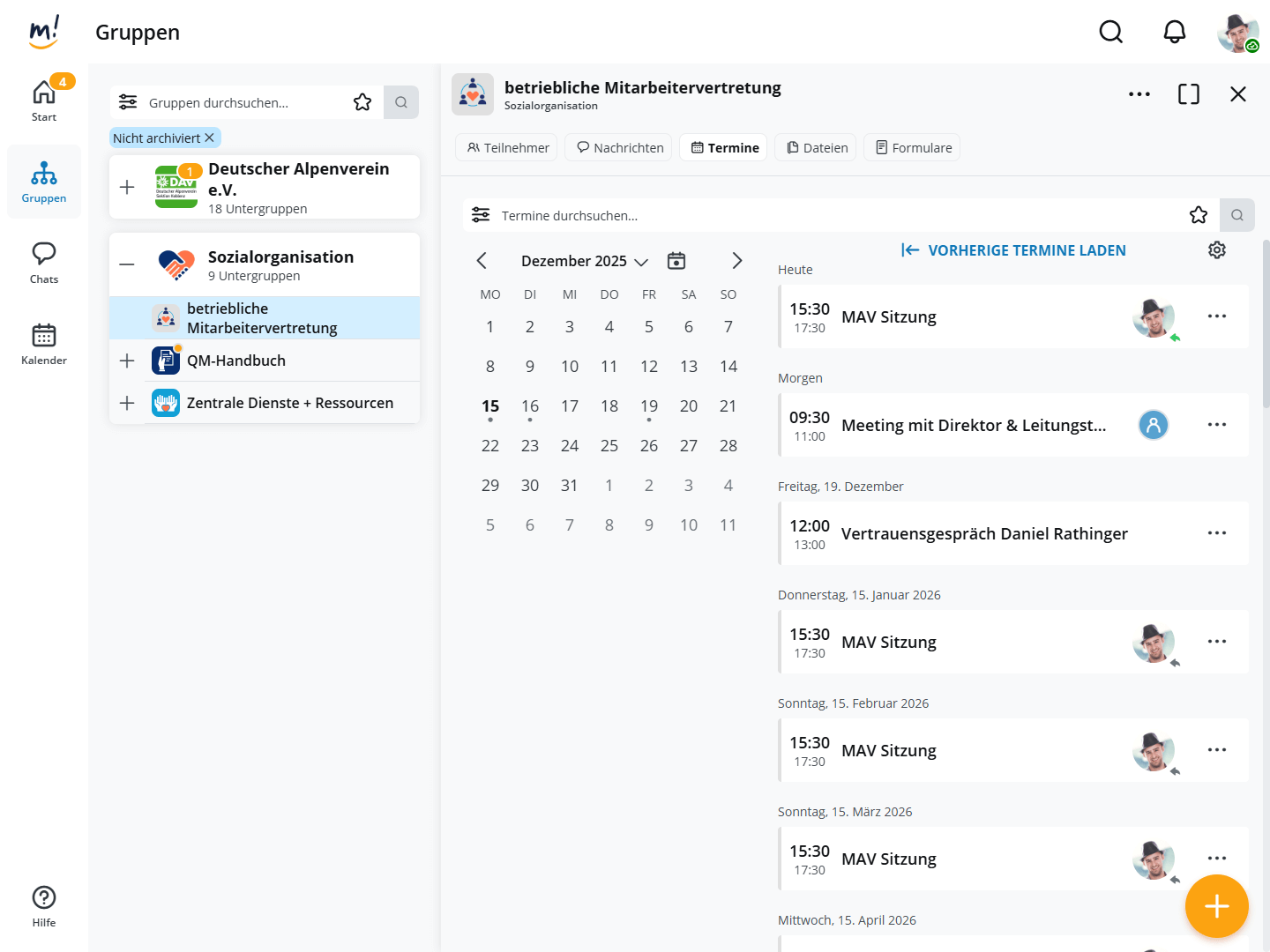1270x952 pixels.
Task: Expand the group panel to fullscreen
Action: 1188,94
